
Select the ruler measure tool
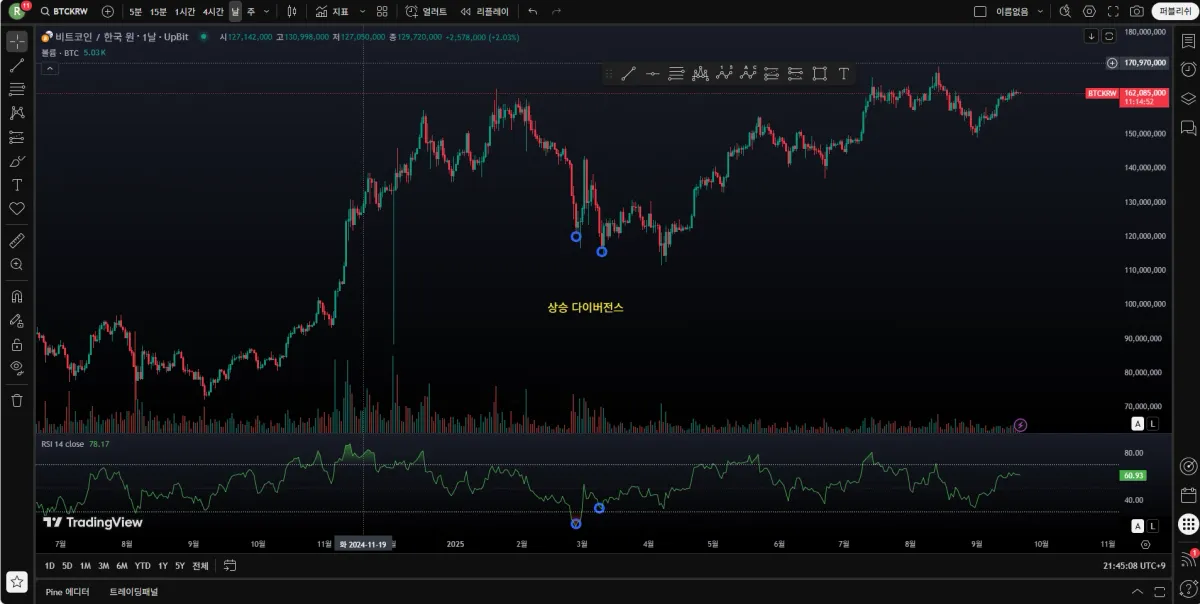pos(17,240)
